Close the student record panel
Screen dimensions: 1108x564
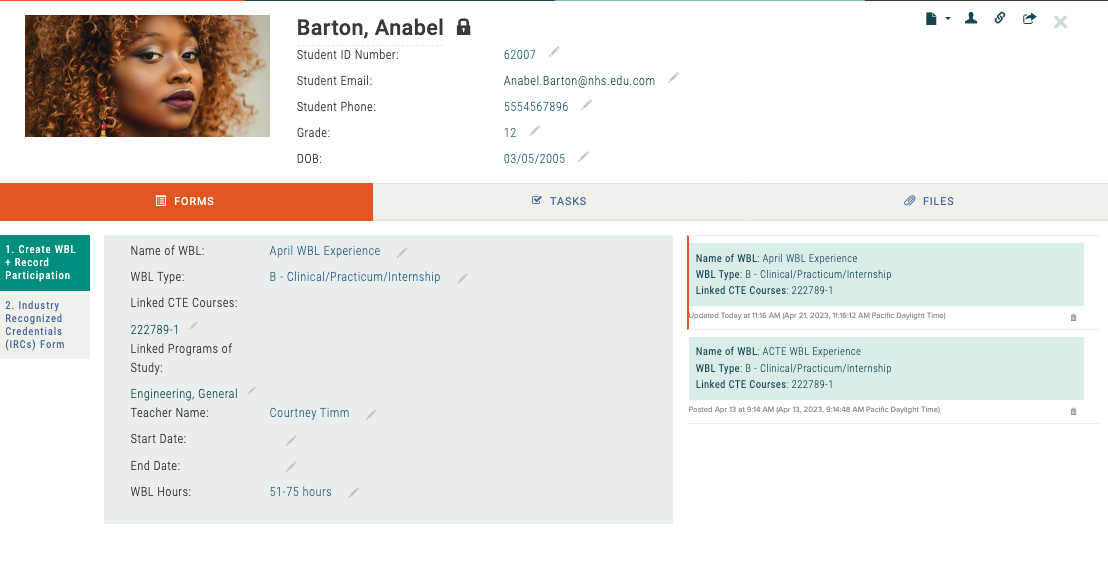coord(1060,22)
